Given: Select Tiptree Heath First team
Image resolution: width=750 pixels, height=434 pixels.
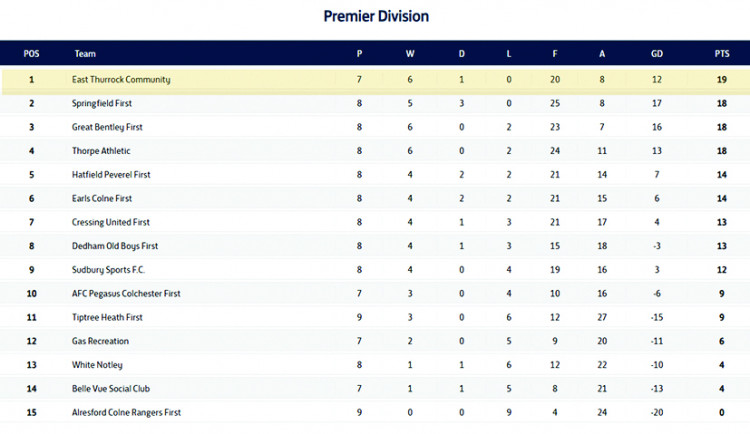Looking at the screenshot, I should pyautogui.click(x=107, y=317).
